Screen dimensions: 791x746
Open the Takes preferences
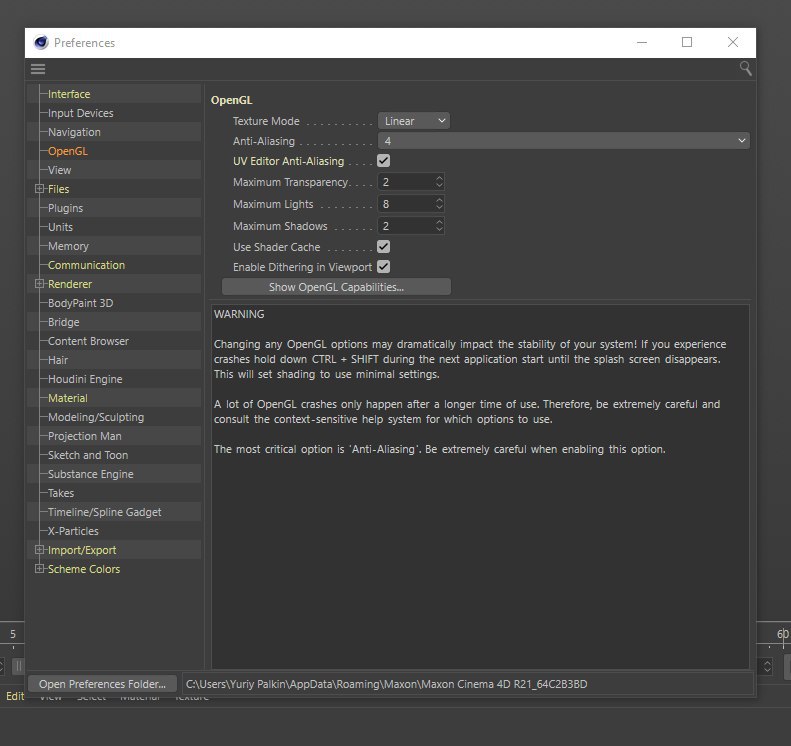pos(61,493)
